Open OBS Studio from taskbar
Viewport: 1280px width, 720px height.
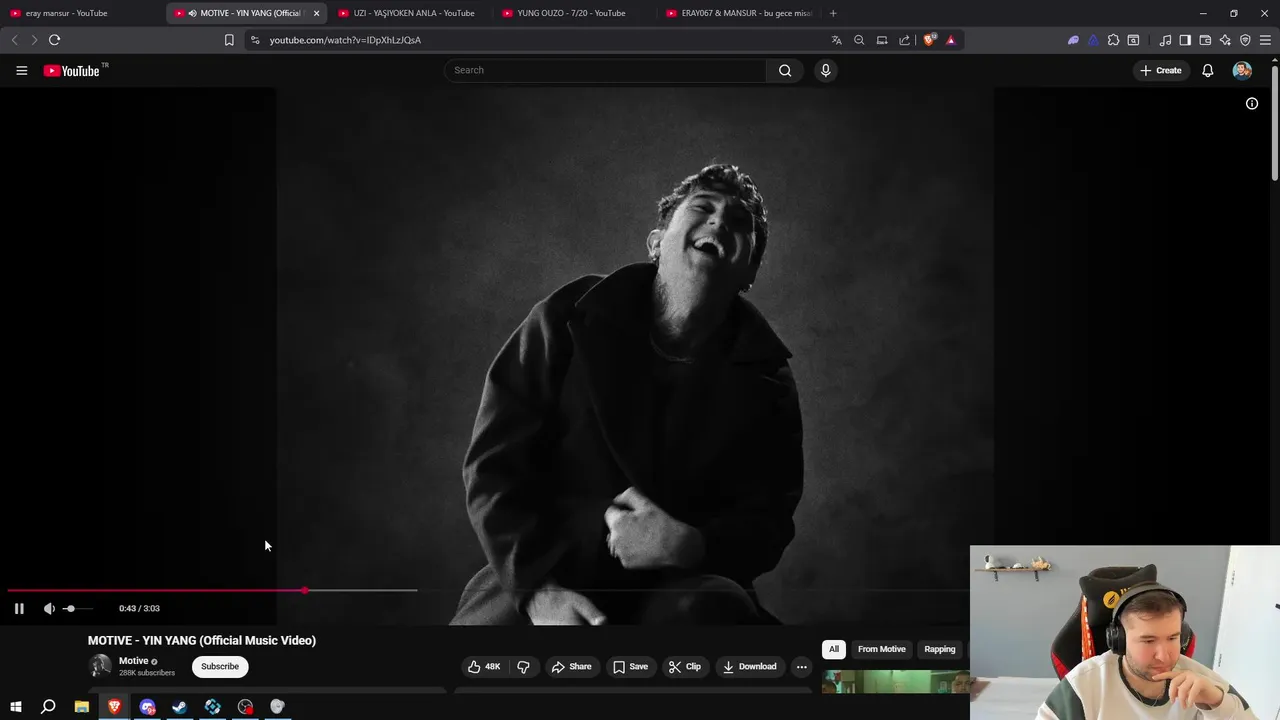coord(245,707)
